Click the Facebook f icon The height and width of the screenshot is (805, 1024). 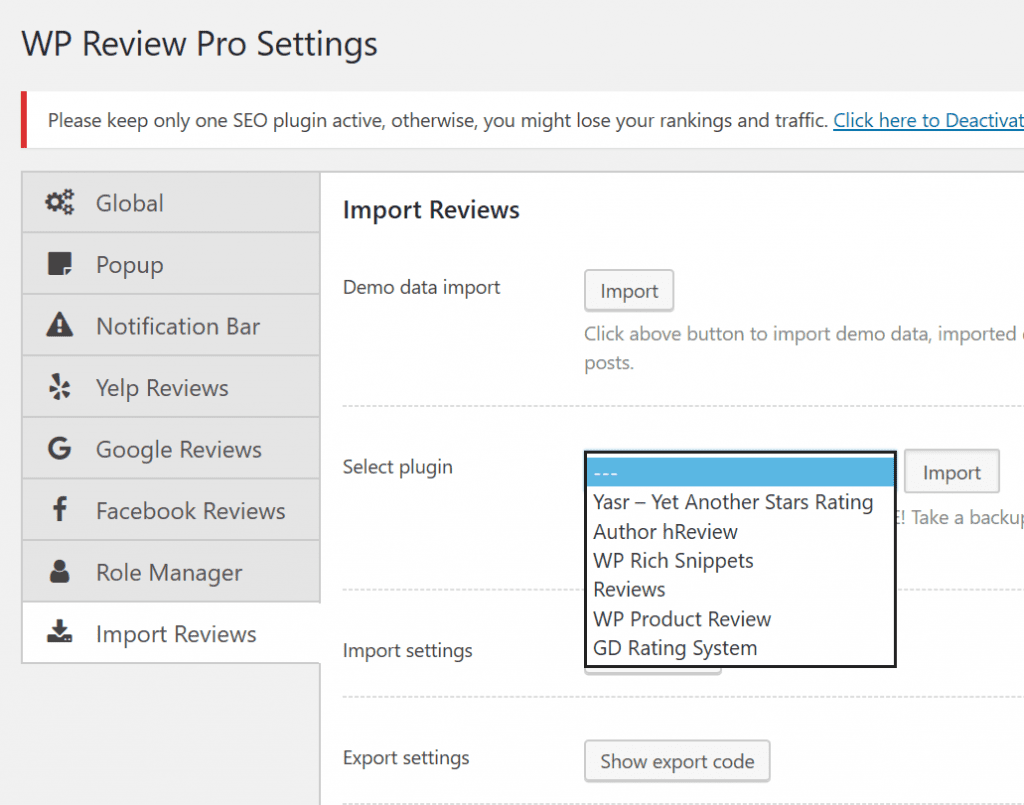click(59, 509)
